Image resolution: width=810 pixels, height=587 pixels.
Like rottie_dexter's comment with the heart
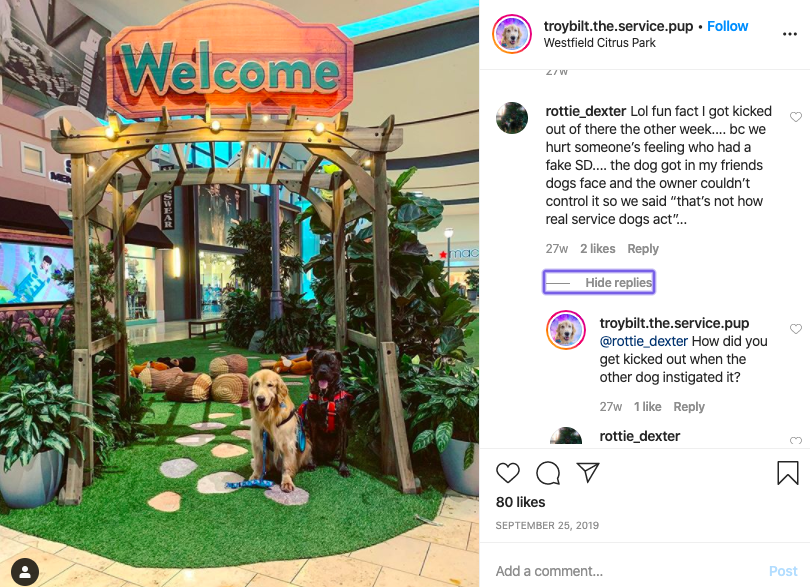(x=796, y=117)
